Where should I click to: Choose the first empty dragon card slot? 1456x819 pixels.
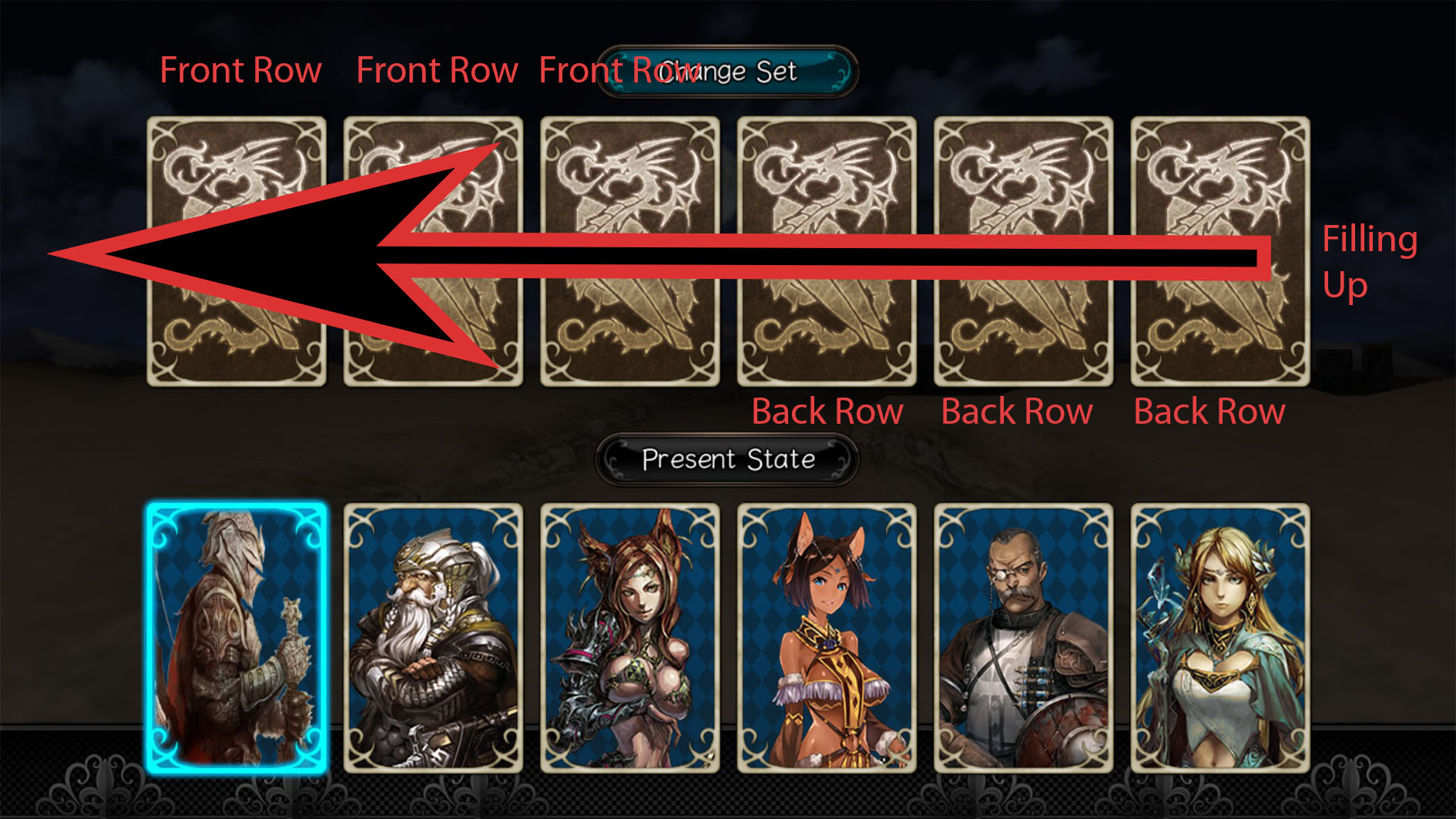[x=237, y=251]
